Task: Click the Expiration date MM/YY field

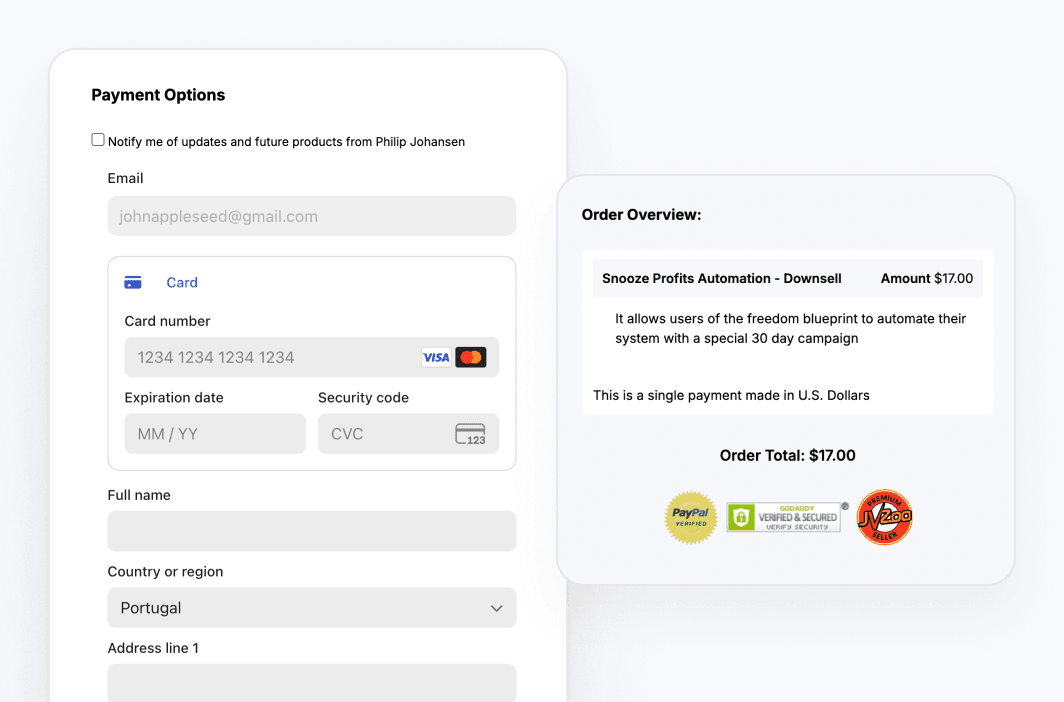Action: pos(214,433)
